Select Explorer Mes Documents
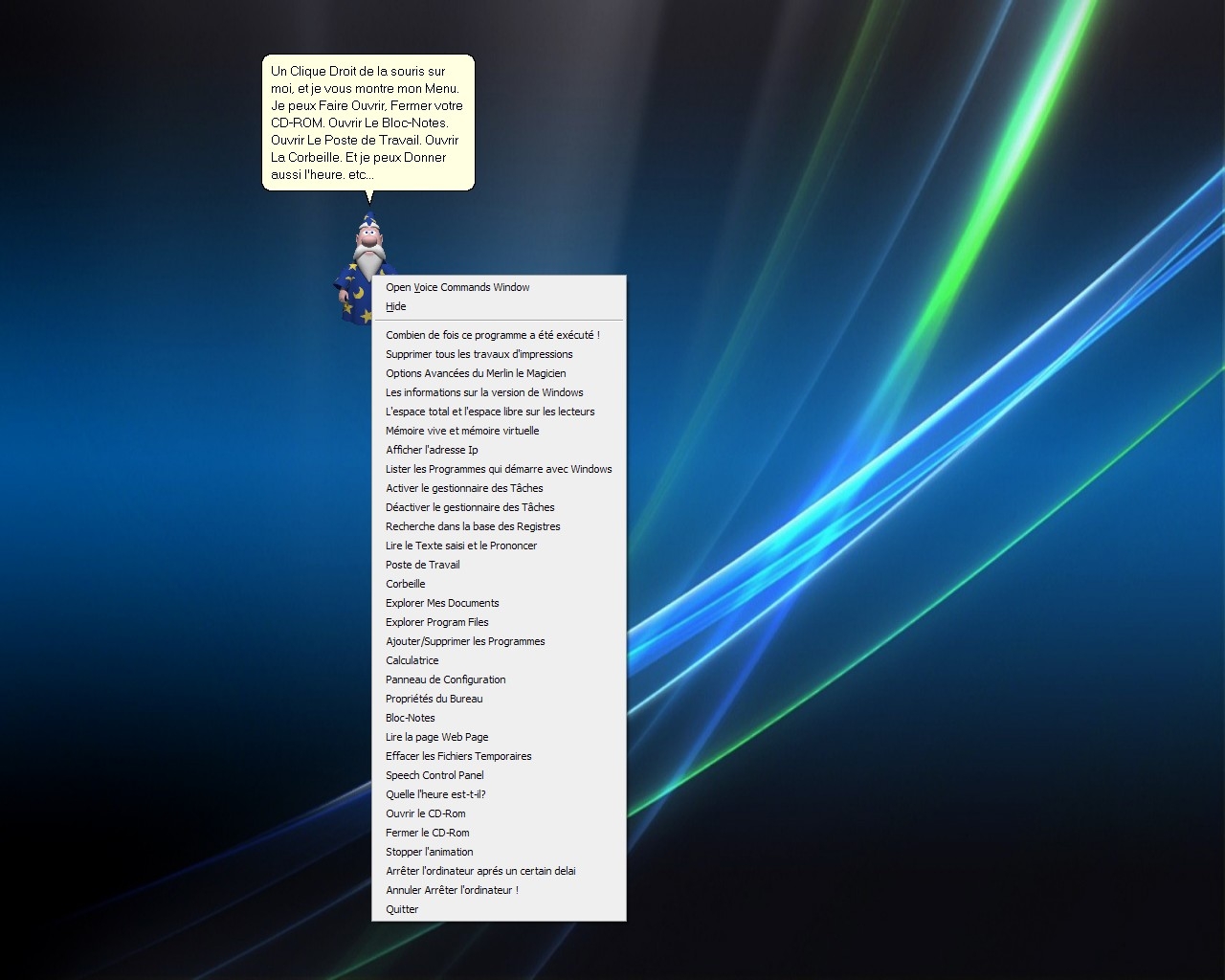 [x=499, y=603]
